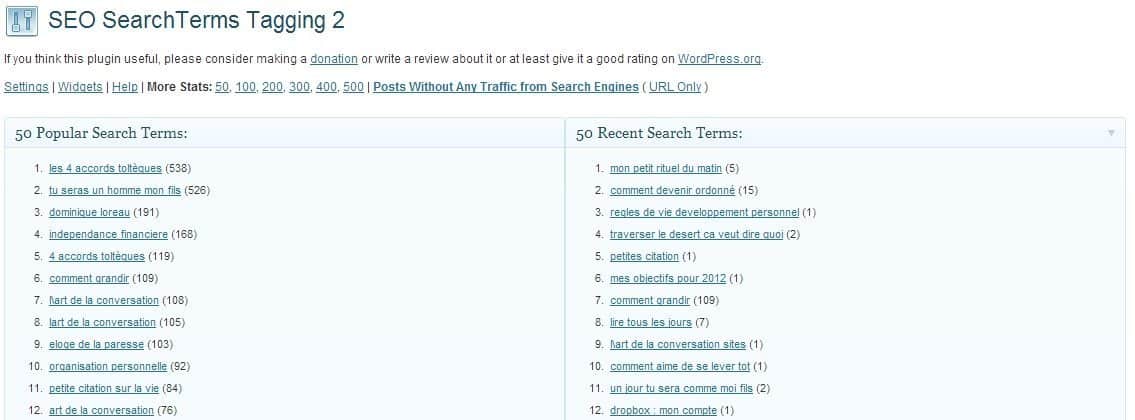1135x420 pixels.
Task: Open 'comment grandir' in Popular Search Terms
Action: [89, 278]
